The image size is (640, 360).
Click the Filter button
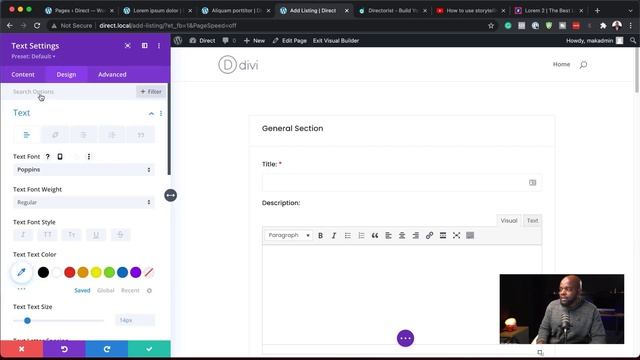click(x=151, y=92)
